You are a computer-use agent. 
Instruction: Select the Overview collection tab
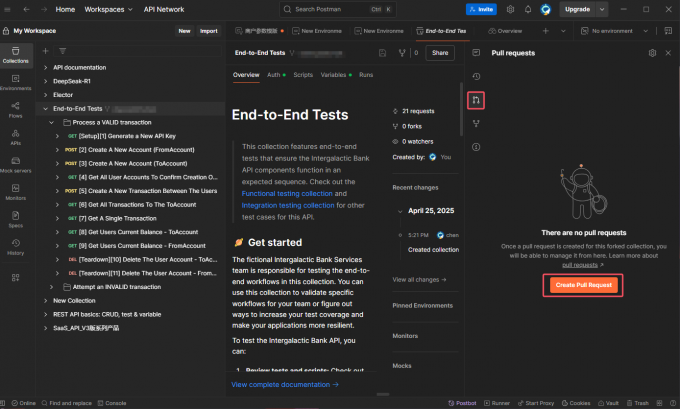246,75
